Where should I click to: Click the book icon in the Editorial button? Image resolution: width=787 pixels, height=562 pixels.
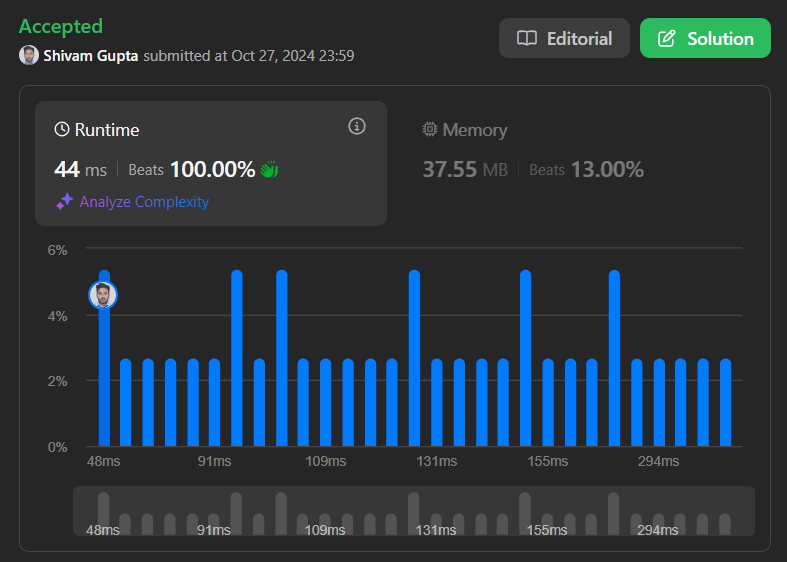527,38
